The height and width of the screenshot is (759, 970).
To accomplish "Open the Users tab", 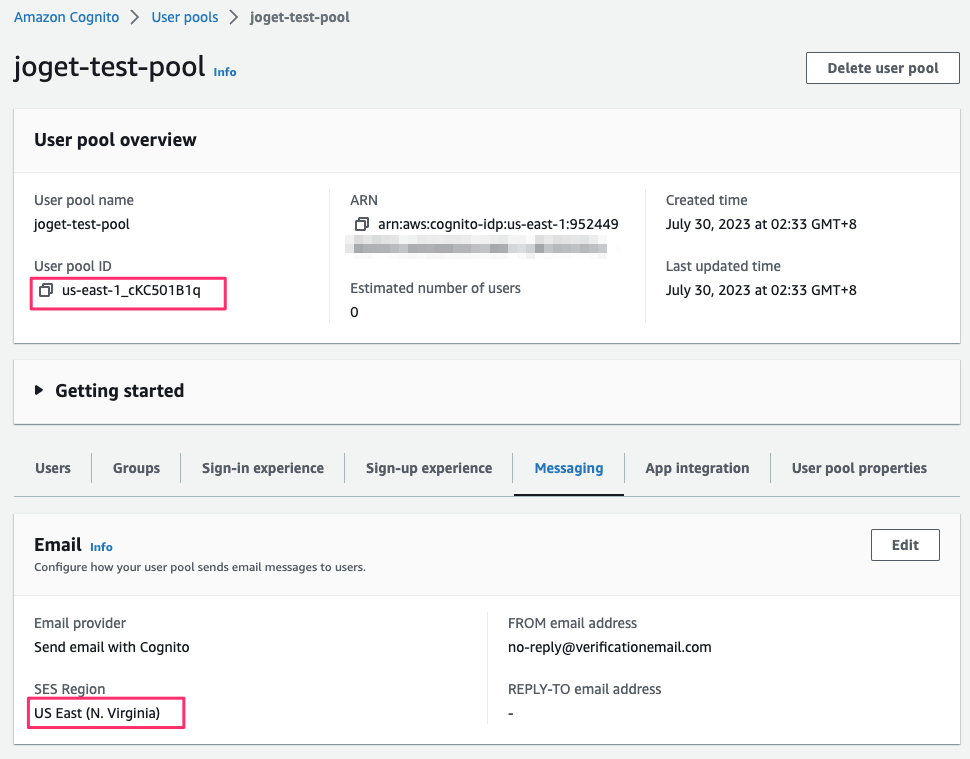I will point(53,468).
